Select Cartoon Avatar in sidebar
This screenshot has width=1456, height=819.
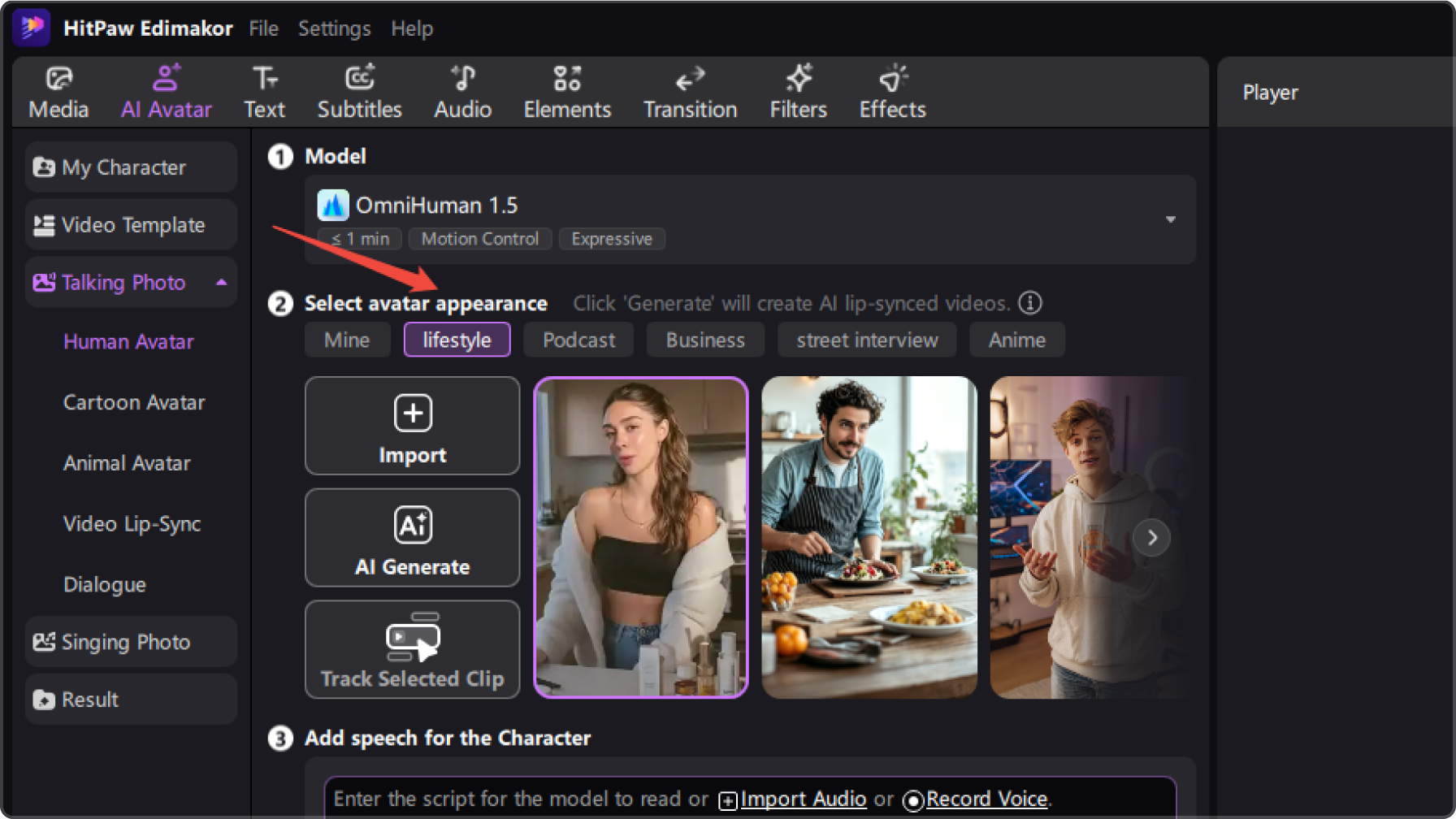click(134, 403)
